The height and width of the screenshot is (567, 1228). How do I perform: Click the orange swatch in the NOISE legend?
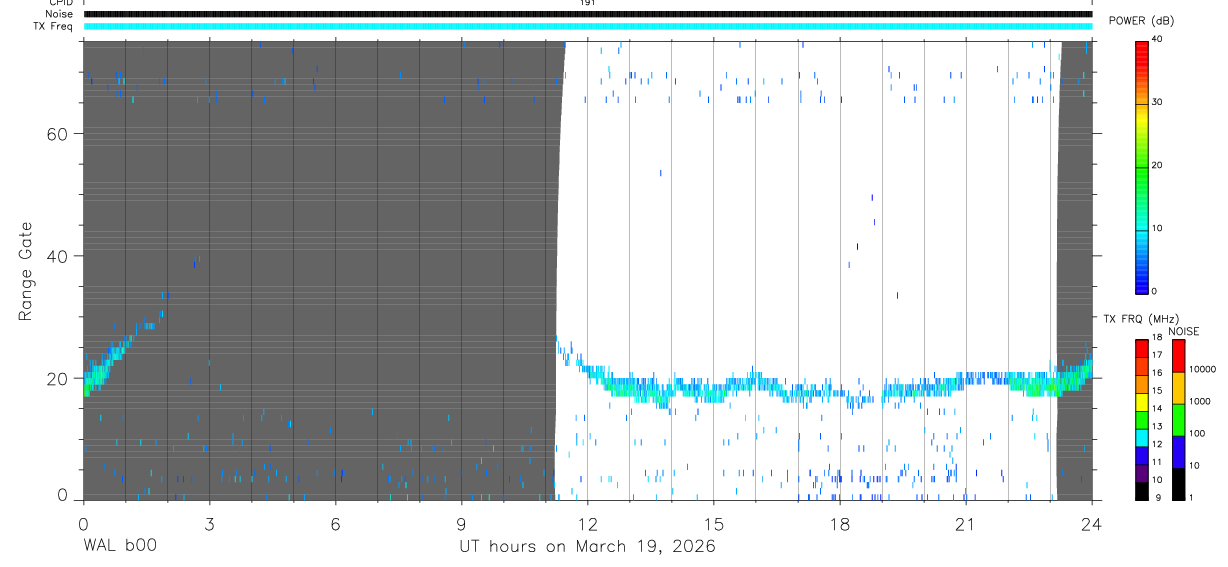click(1178, 388)
